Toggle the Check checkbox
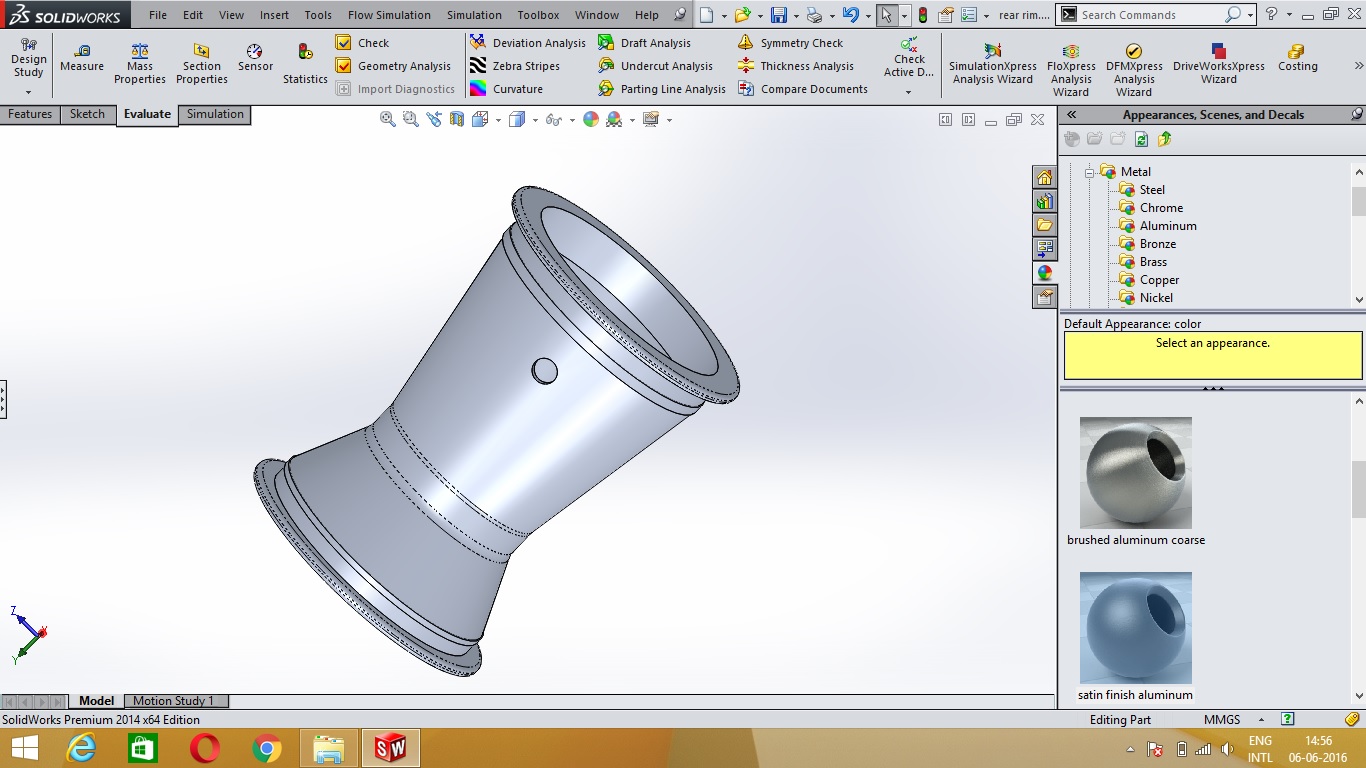Image resolution: width=1366 pixels, height=768 pixels. (x=344, y=43)
